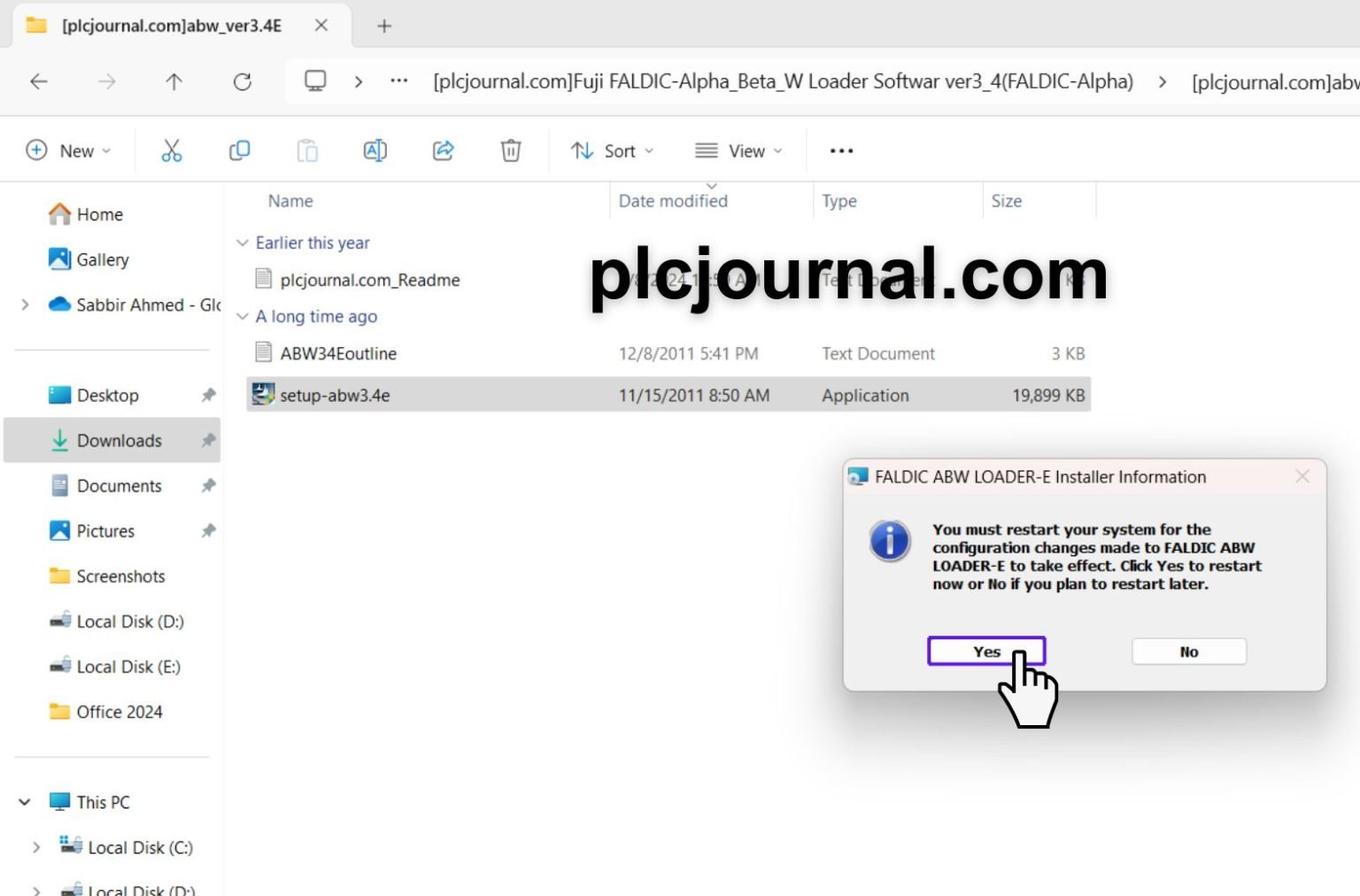Image resolution: width=1360 pixels, height=896 pixels.
Task: Copy the selected item via toolbar
Action: [239, 151]
